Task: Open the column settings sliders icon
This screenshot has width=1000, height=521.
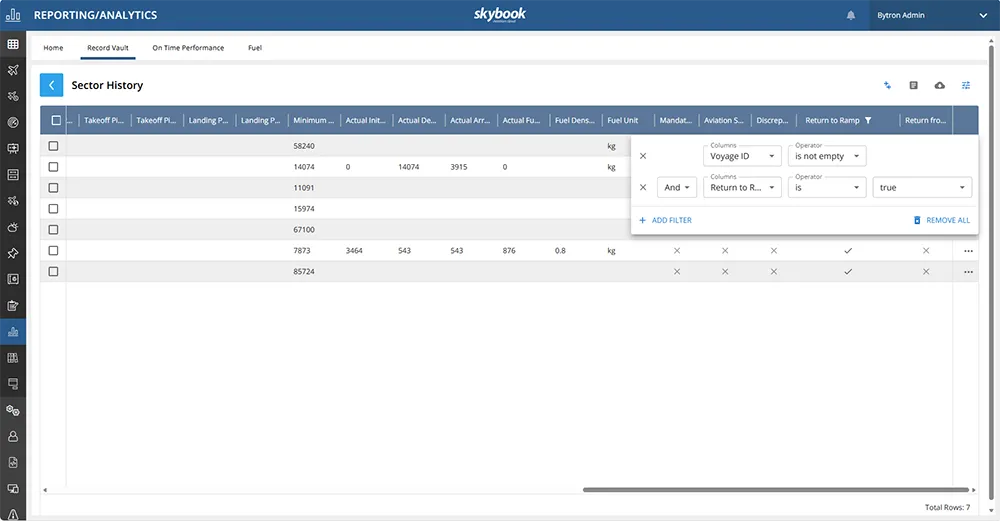Action: [x=966, y=86]
